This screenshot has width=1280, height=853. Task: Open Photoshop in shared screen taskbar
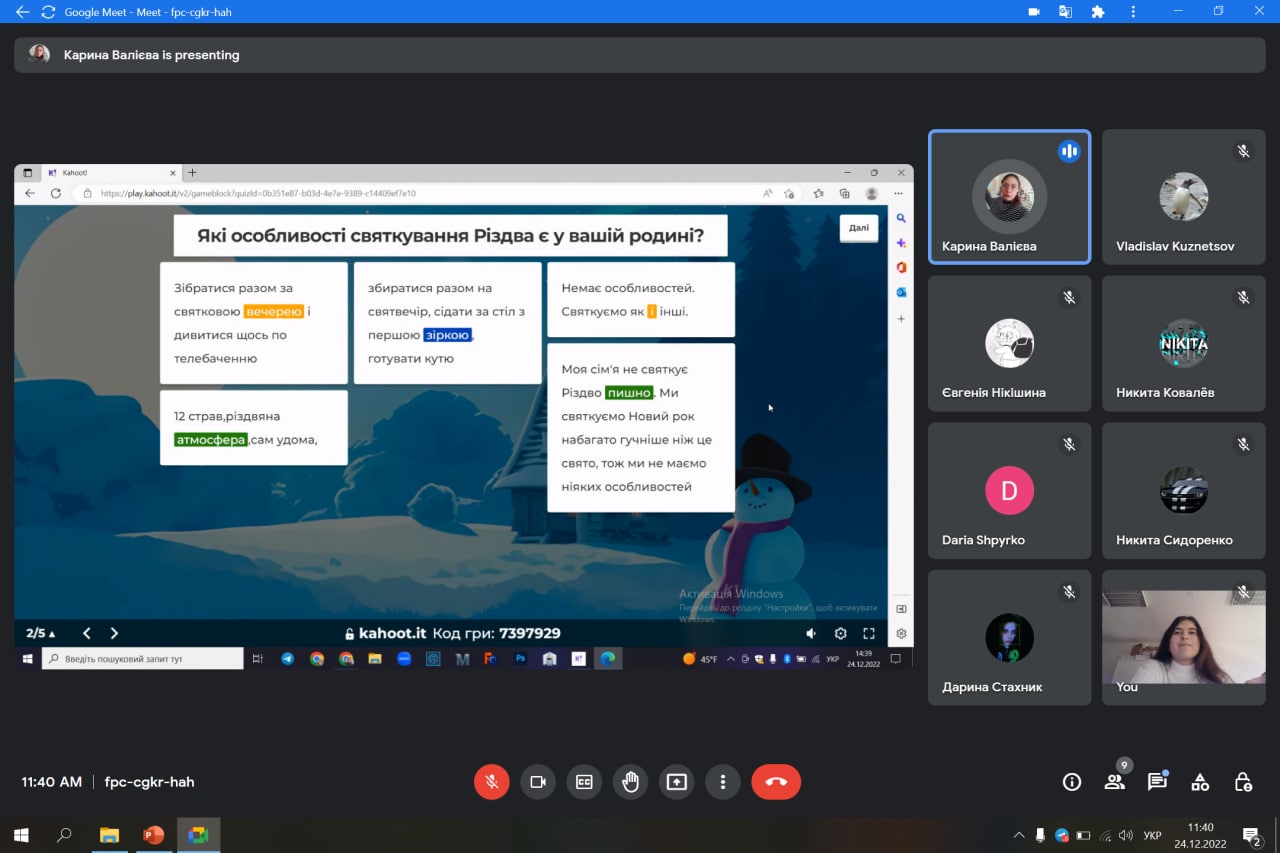520,659
